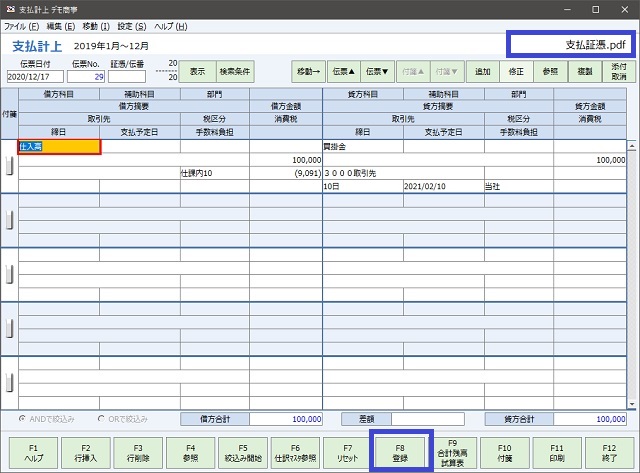The image size is (640, 473).
Task: Open the ファイル (F) menu
Action: click(x=22, y=27)
